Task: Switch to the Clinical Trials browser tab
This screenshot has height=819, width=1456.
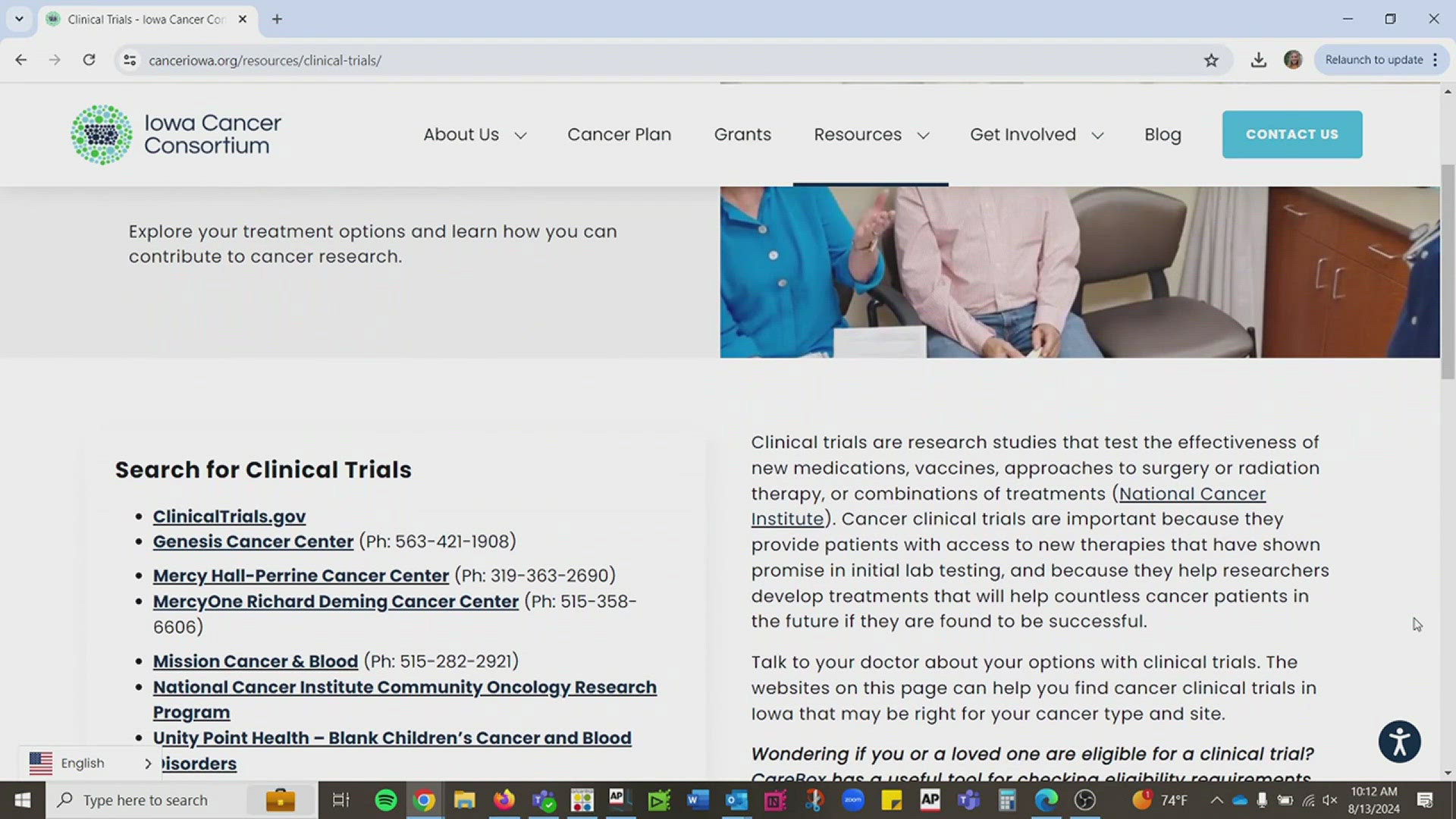Action: tap(140, 19)
